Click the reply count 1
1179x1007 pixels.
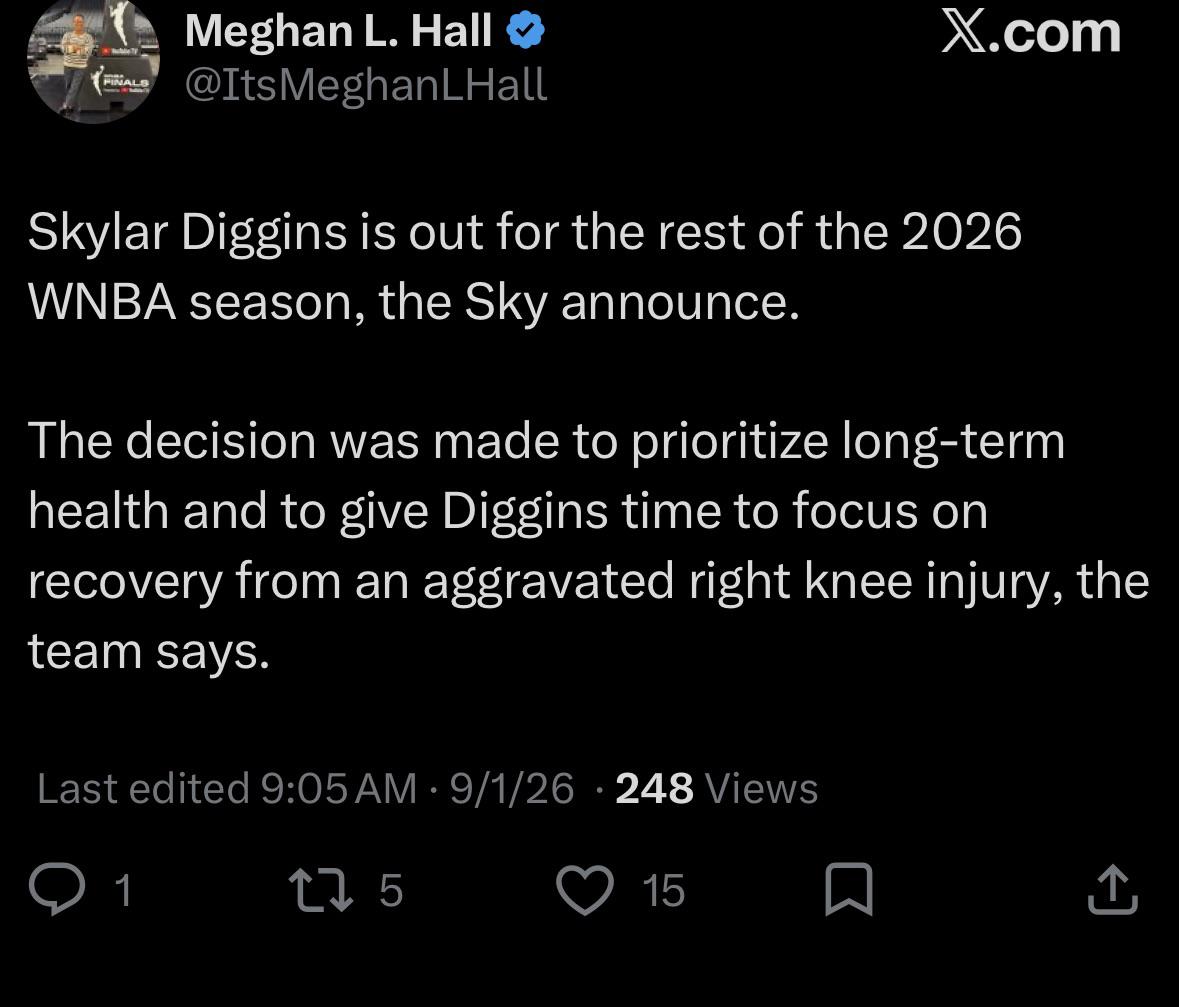tap(123, 890)
